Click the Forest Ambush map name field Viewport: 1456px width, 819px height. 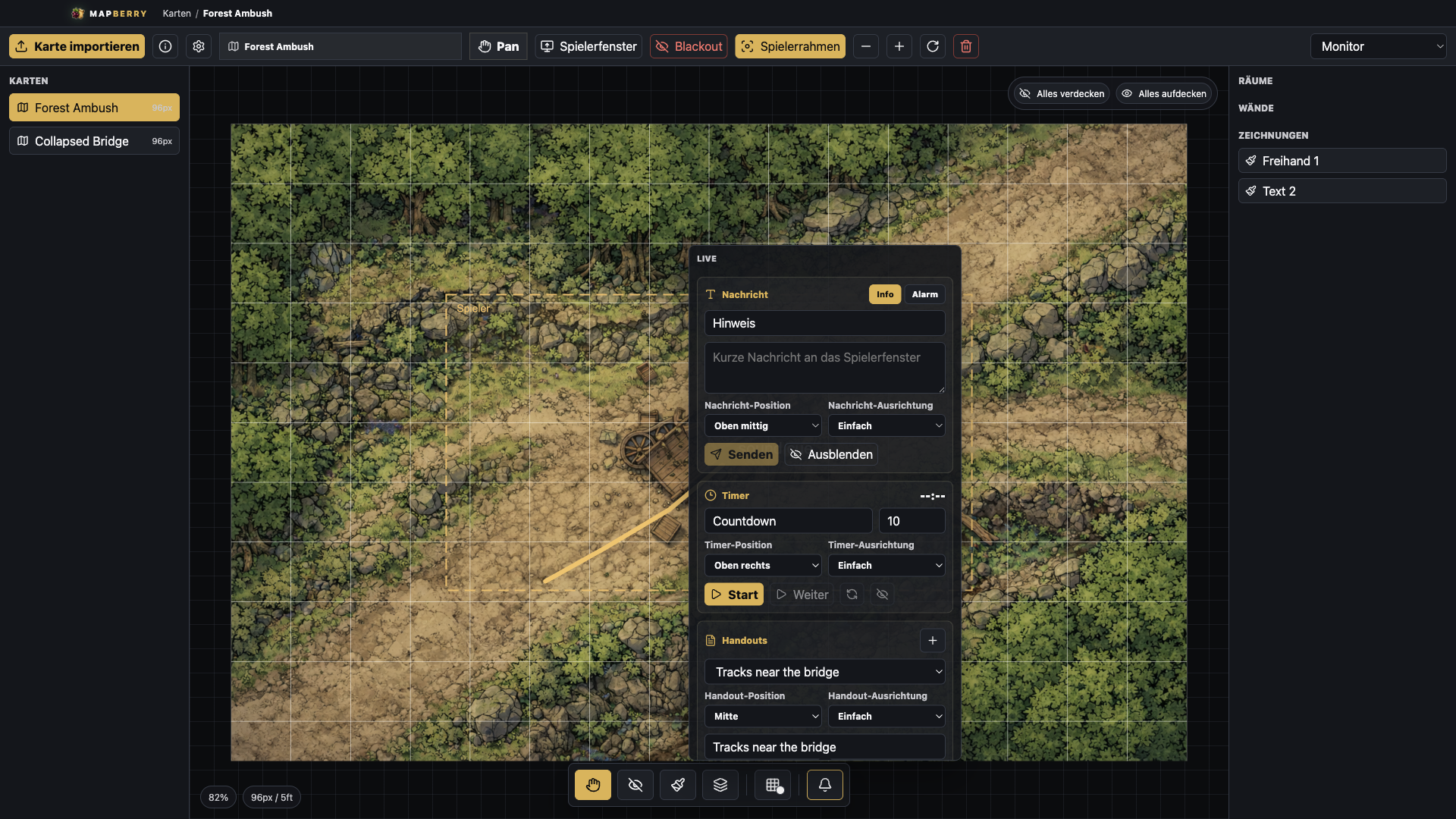click(340, 46)
